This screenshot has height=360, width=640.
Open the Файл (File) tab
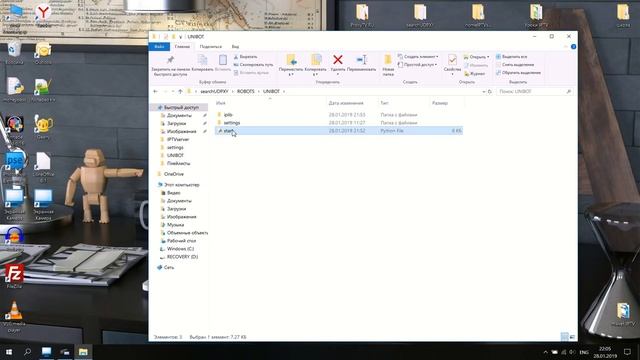click(x=159, y=47)
